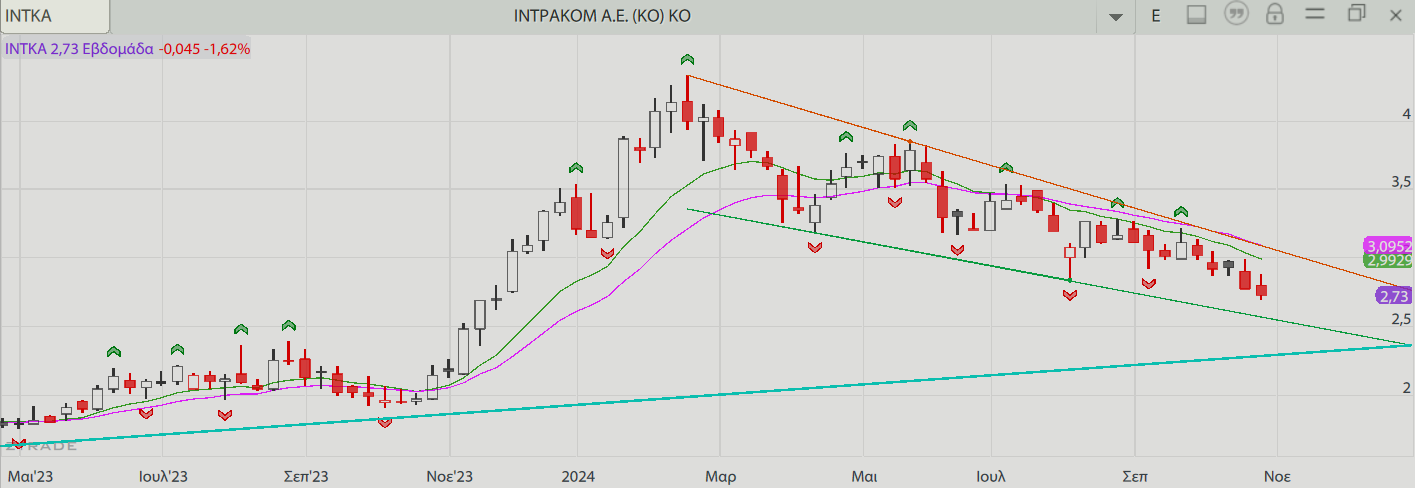
Task: Click the most recent red weekly candle
Action: pos(1262,289)
